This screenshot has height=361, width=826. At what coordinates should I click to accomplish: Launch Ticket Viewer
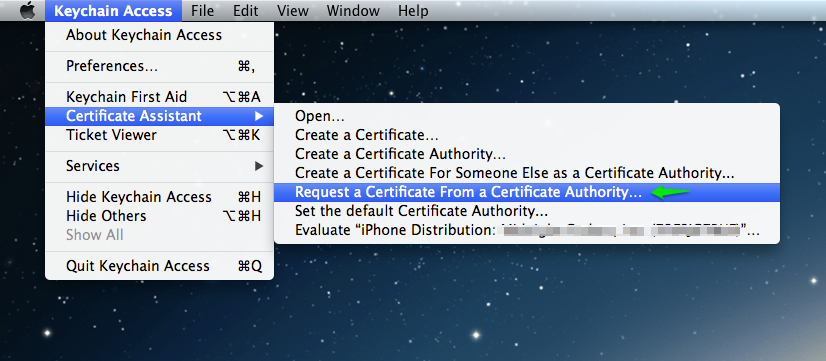point(160,135)
